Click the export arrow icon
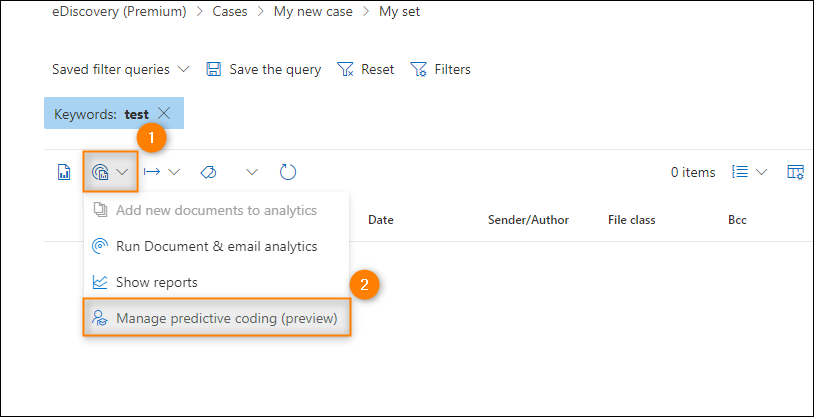 (152, 172)
